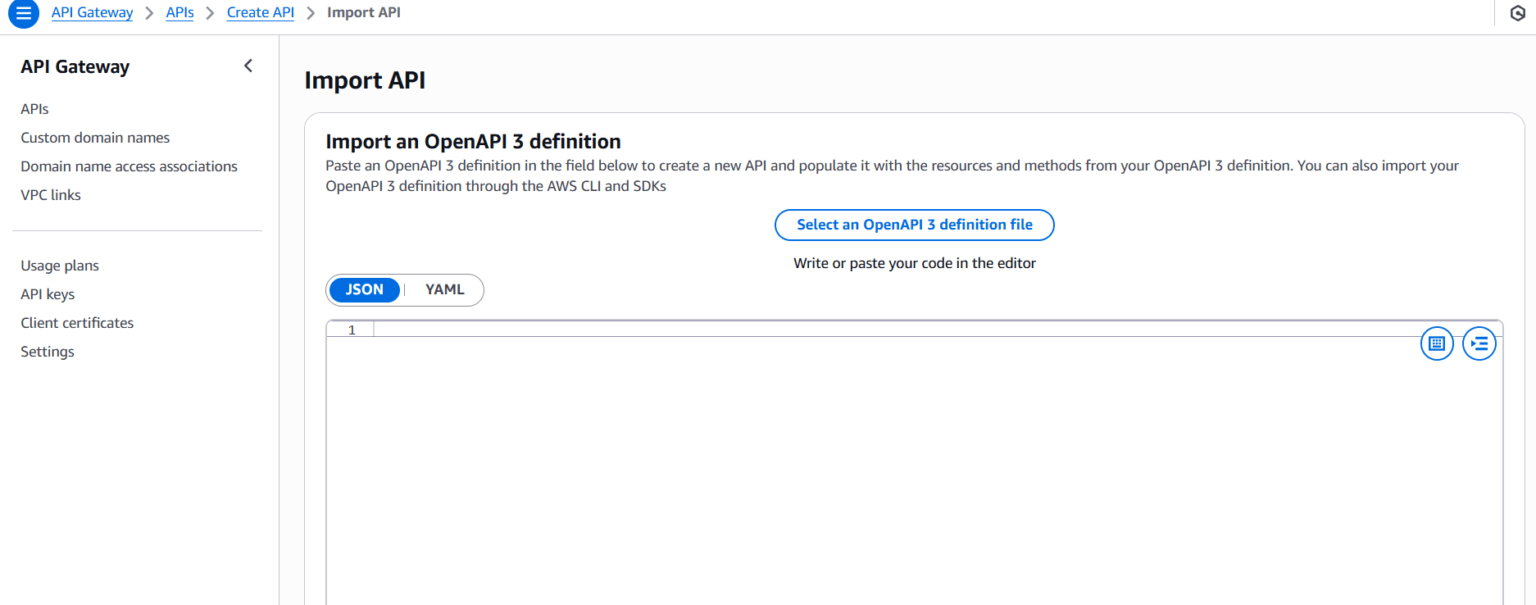Keep JSON selected in the format switcher
This screenshot has height=605, width=1536.
(364, 289)
